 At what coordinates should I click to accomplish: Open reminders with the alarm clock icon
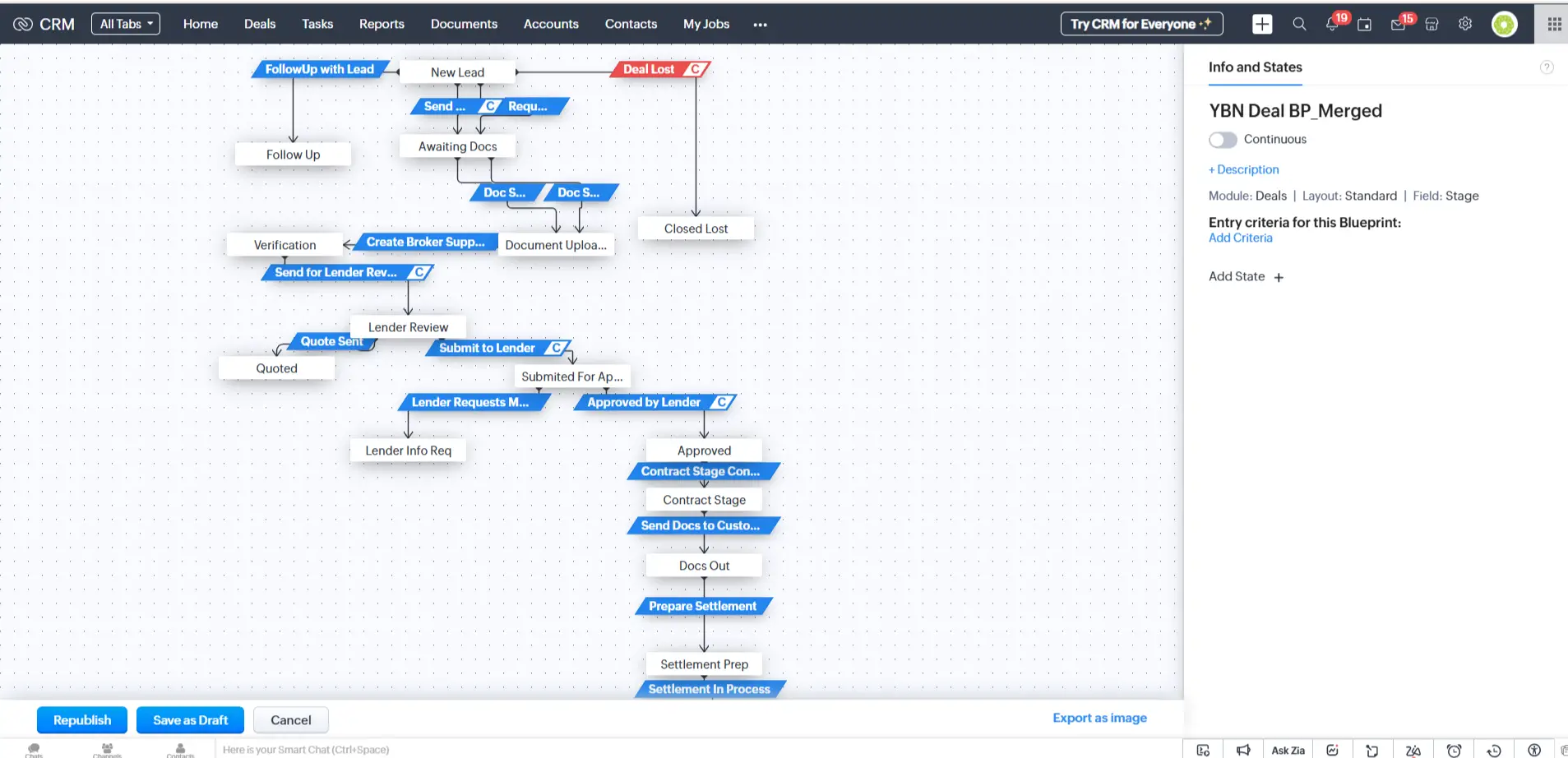point(1454,749)
